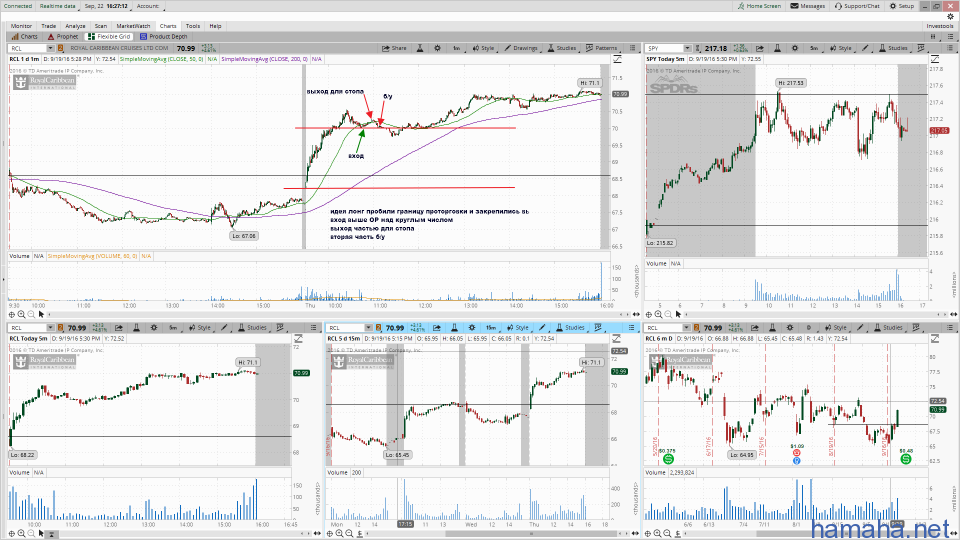
Task: Select the pointer cursor tool under main RCL chart
Action: 41,314
